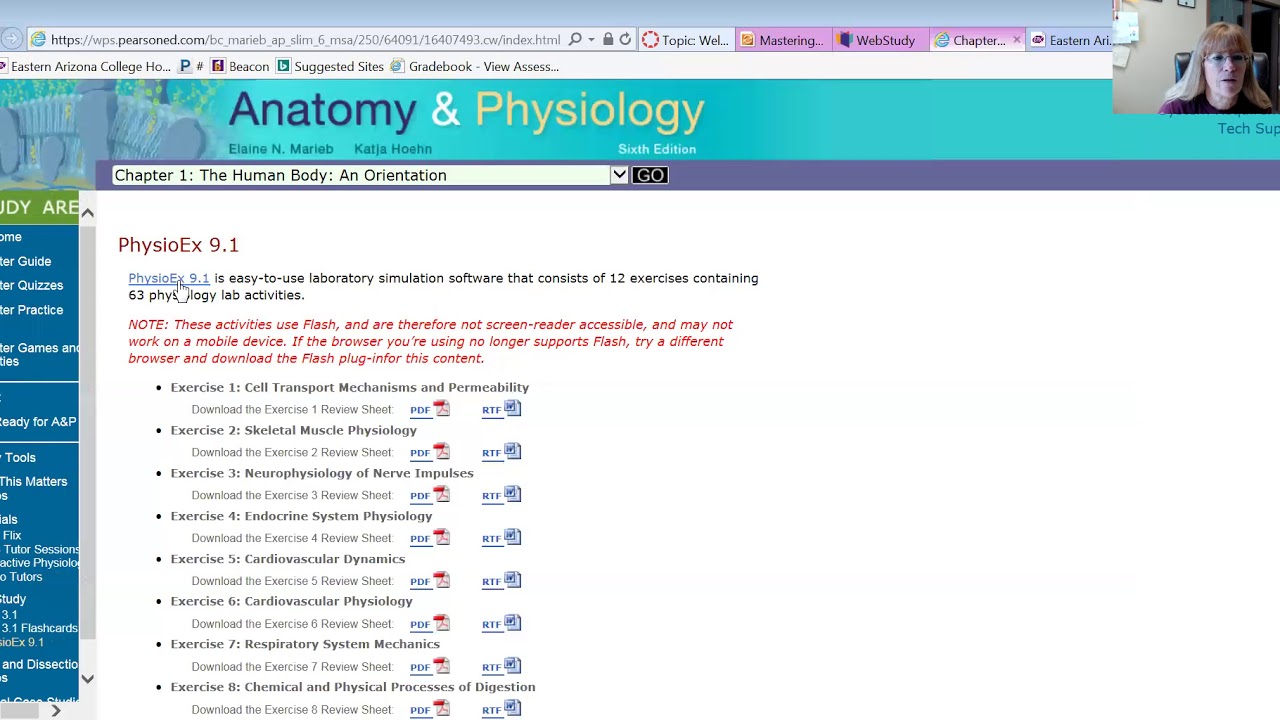The image size is (1280, 720).
Task: Open Chapter Practice sidebar item
Action: tap(31, 310)
